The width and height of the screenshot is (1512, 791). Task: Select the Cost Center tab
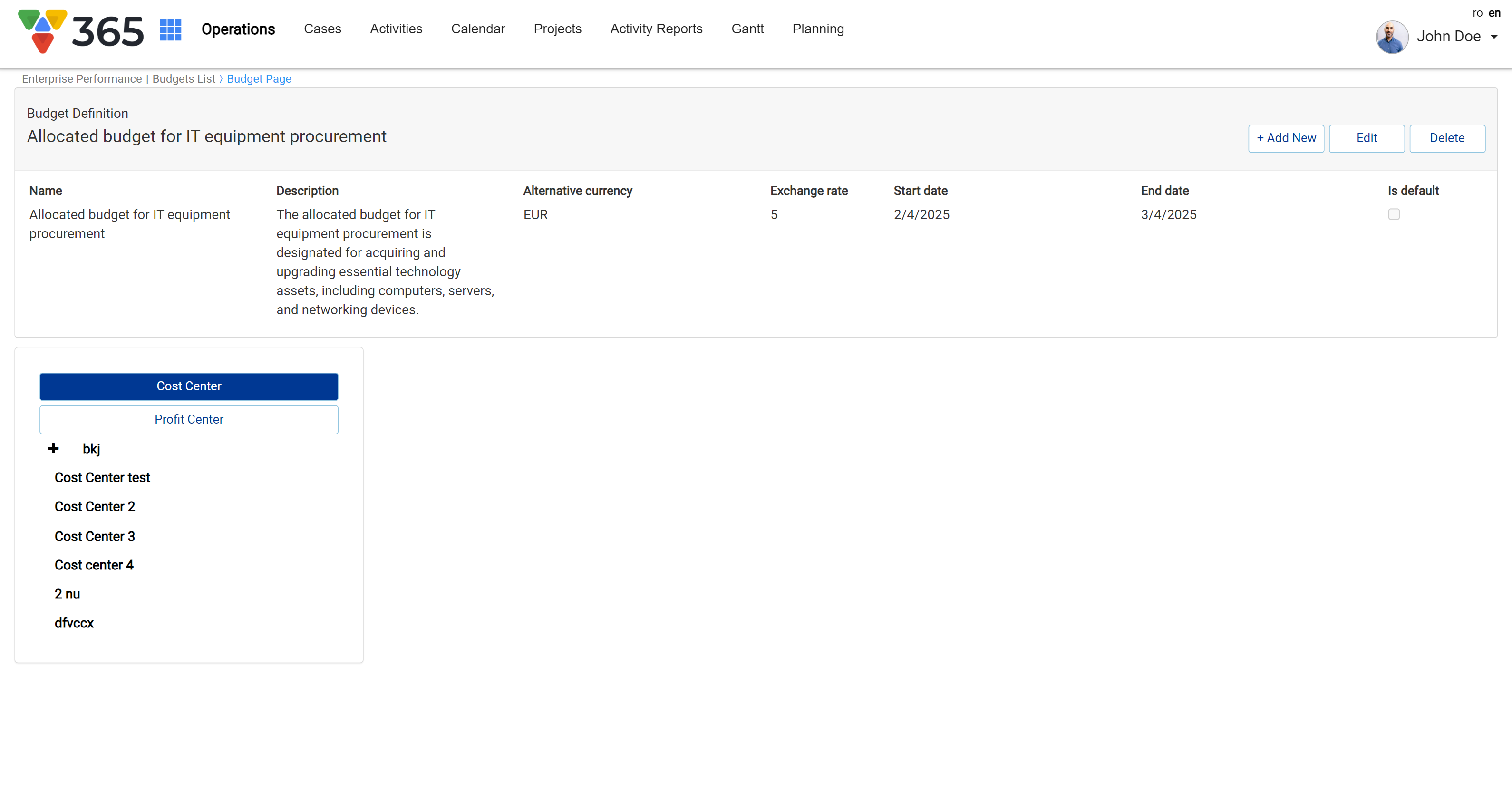188,386
